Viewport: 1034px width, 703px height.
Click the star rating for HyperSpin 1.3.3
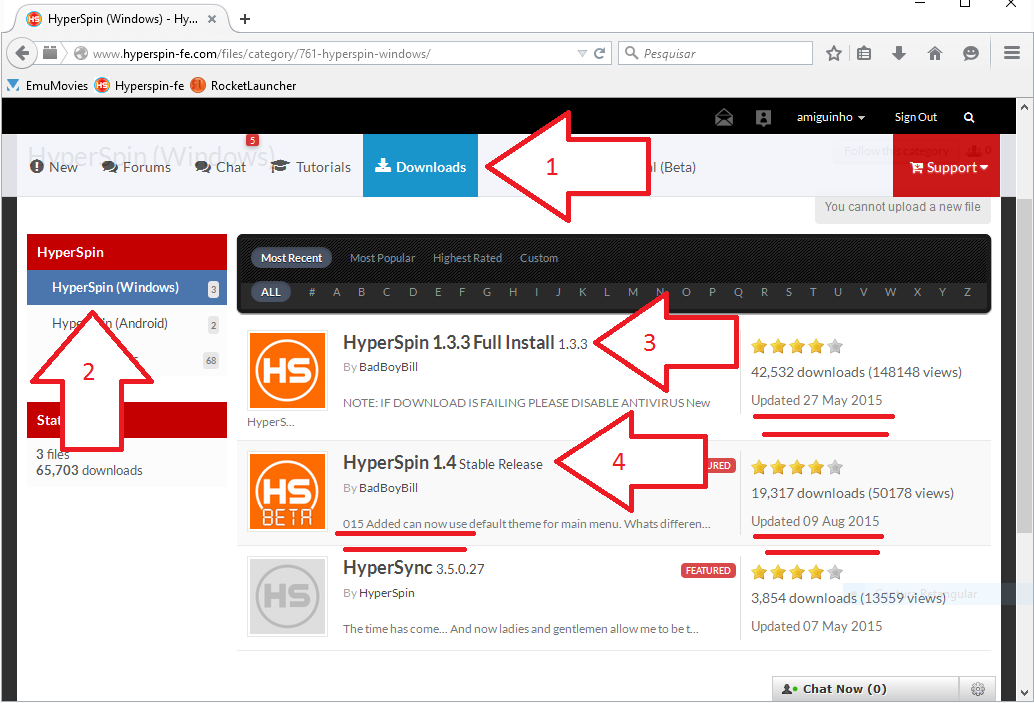coord(797,346)
